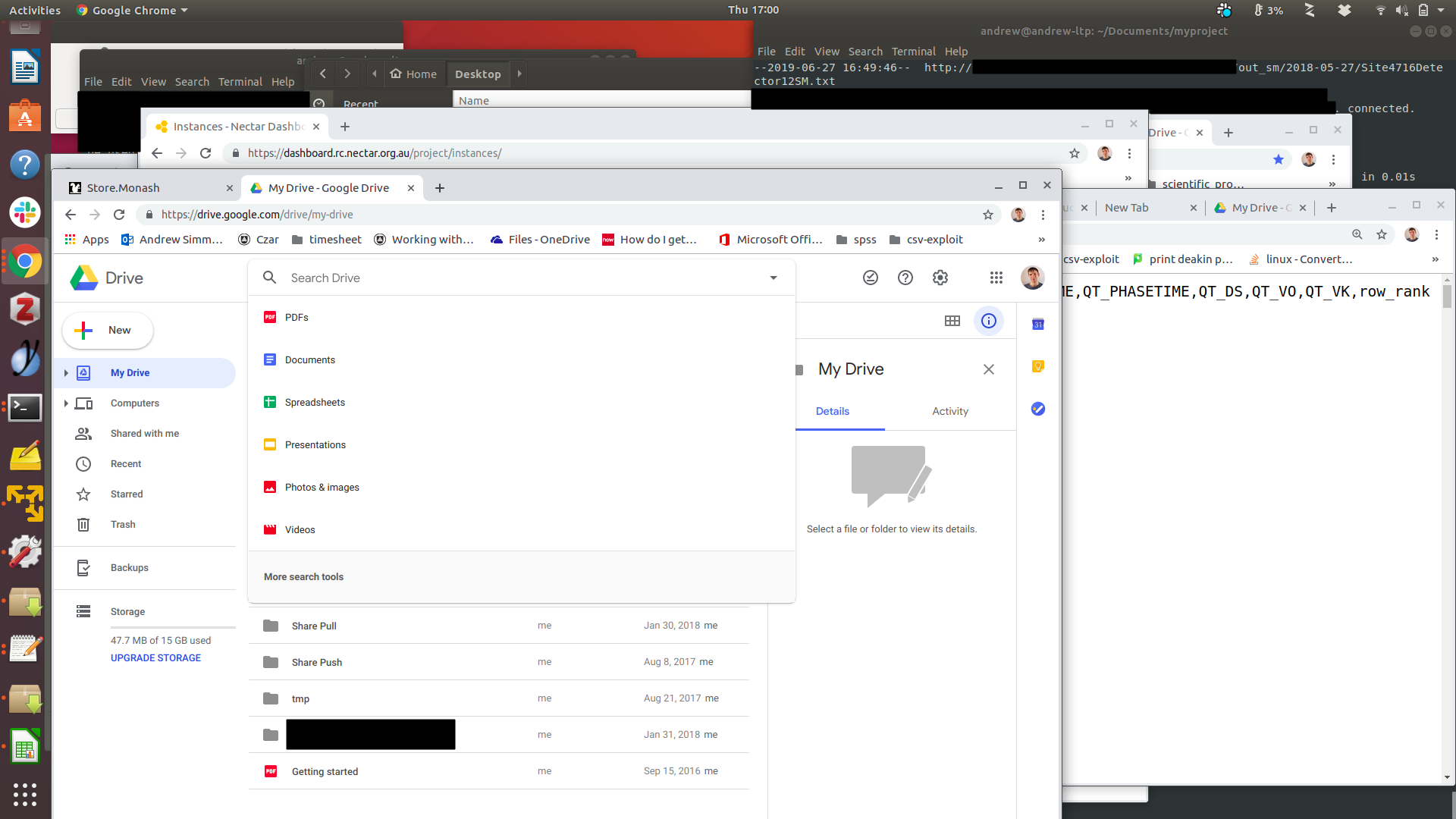Open Google Tasks in side panel
Screen dimensions: 1456x819
pyautogui.click(x=1038, y=409)
